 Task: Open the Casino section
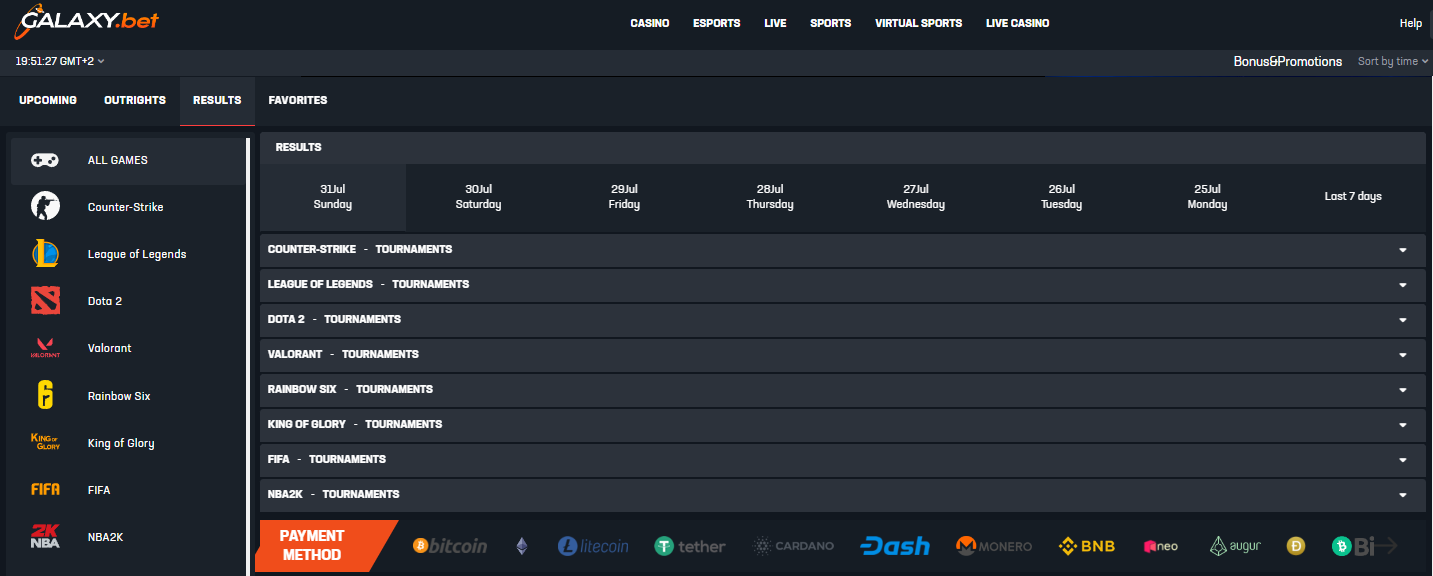[x=650, y=23]
